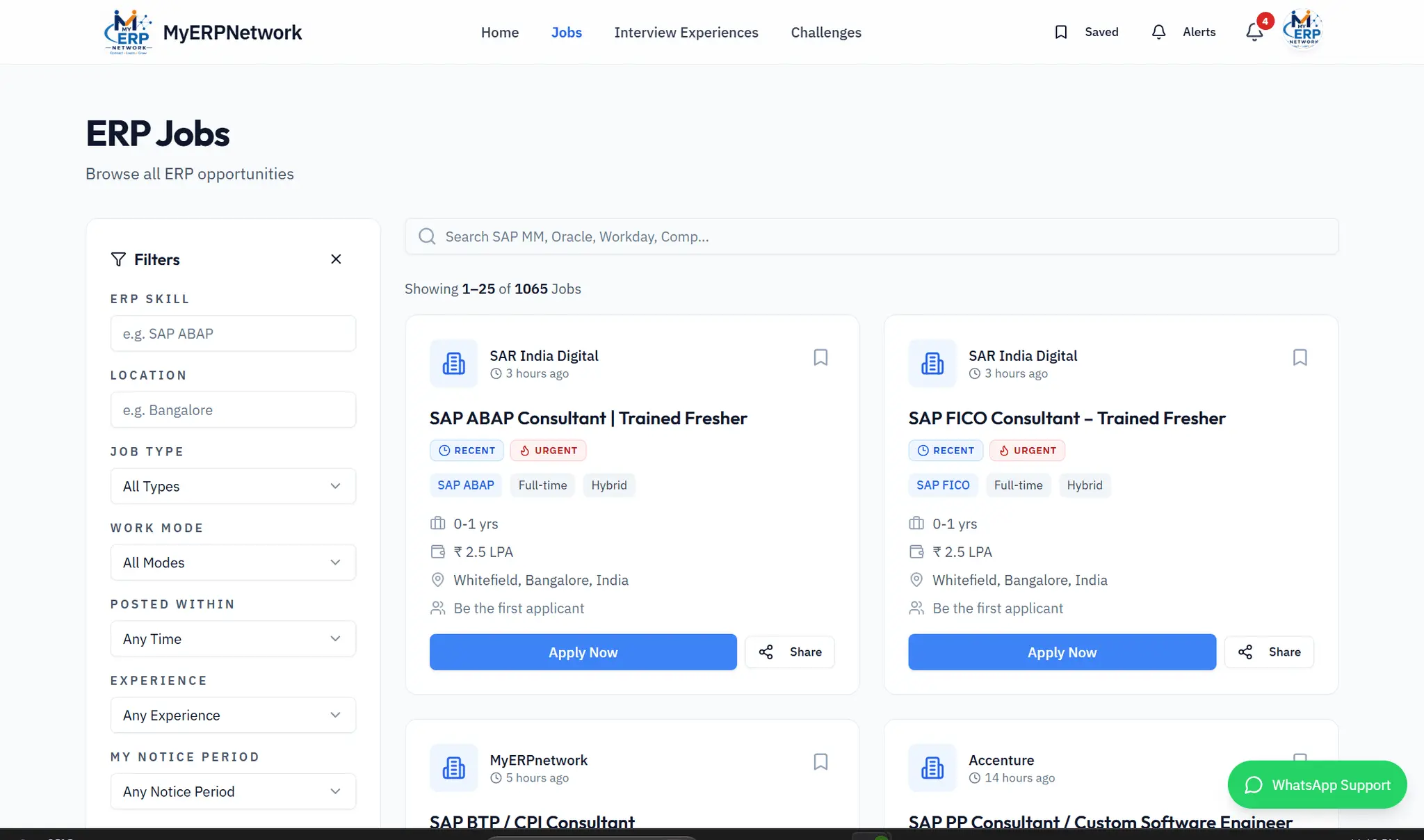Open the SAP ABAP Consultant | Trained Fresher title
This screenshot has width=1424, height=840.
point(588,418)
